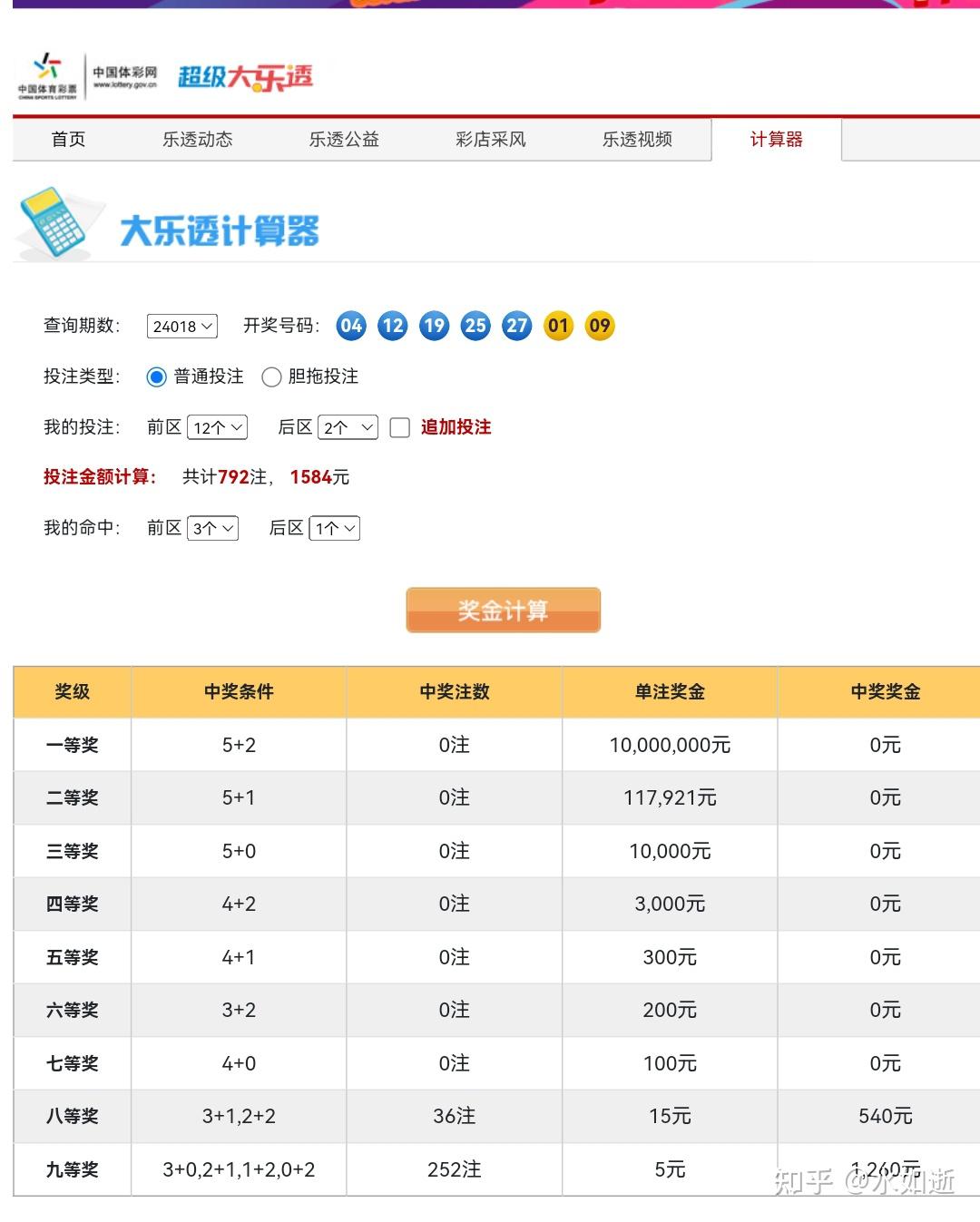The width and height of the screenshot is (980, 1222).
Task: Switch to the 计算器 tab
Action: (x=776, y=140)
